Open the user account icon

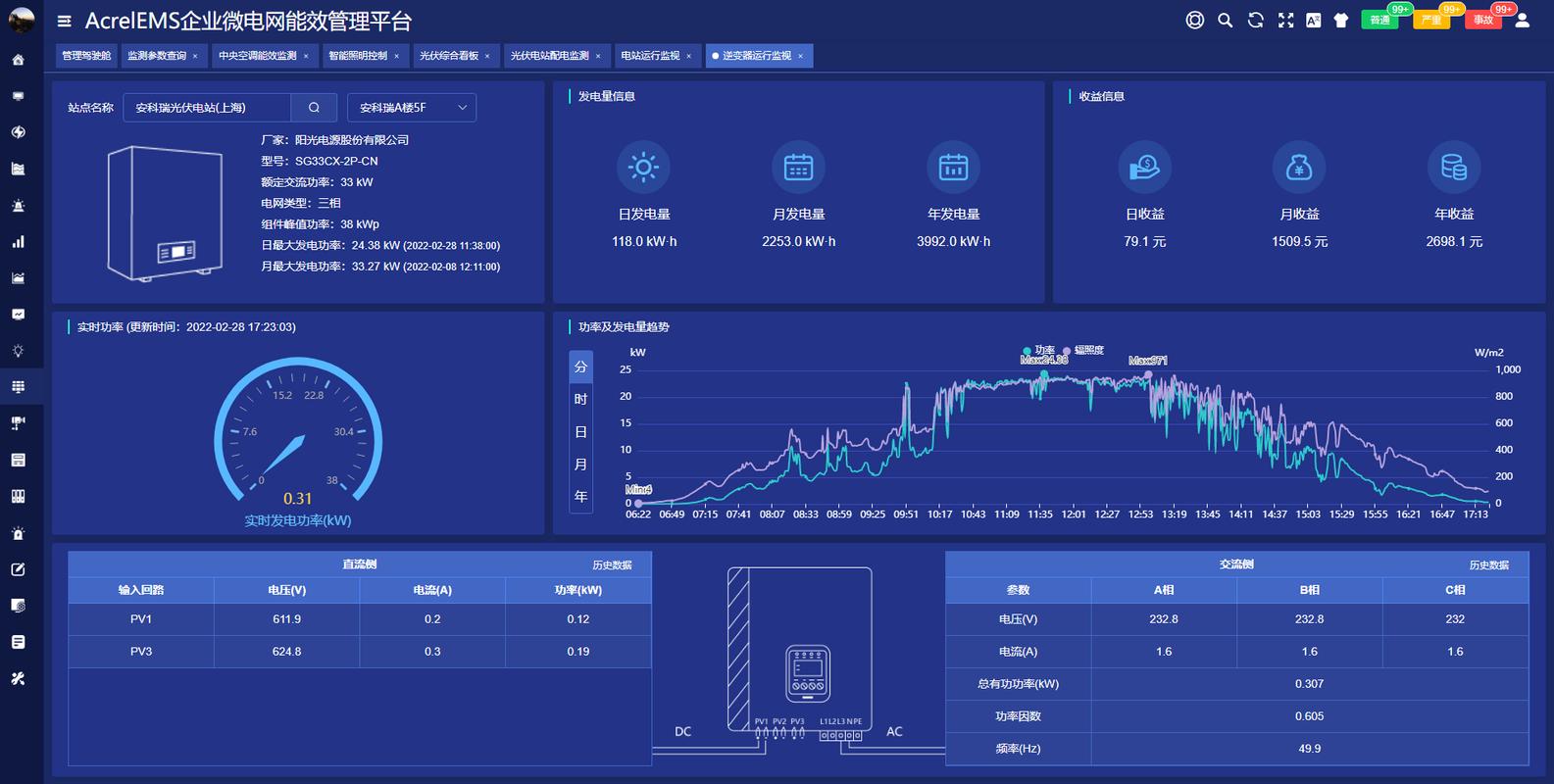(x=1522, y=21)
